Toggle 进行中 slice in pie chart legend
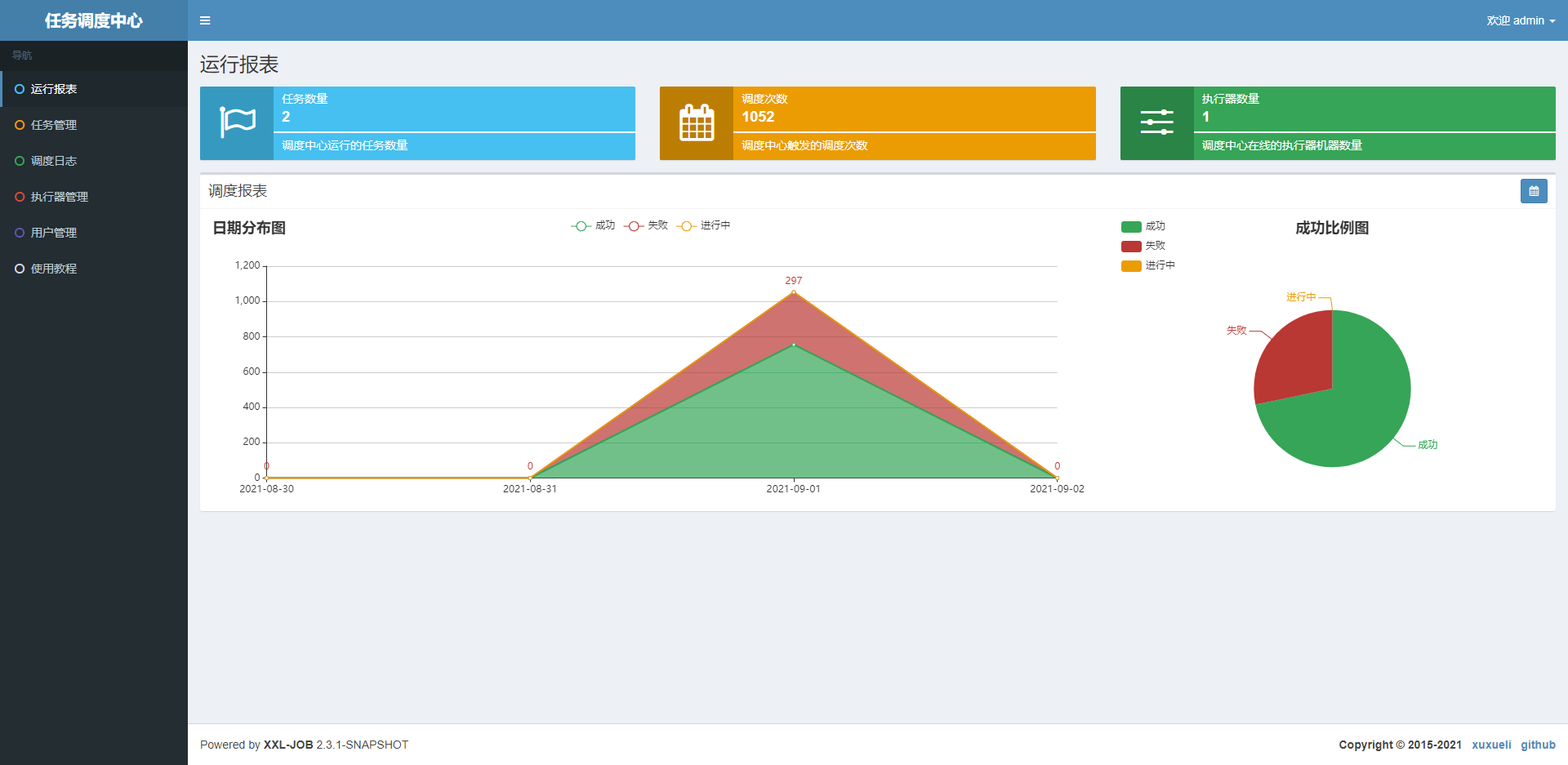This screenshot has width=1568, height=765. (x=1148, y=265)
